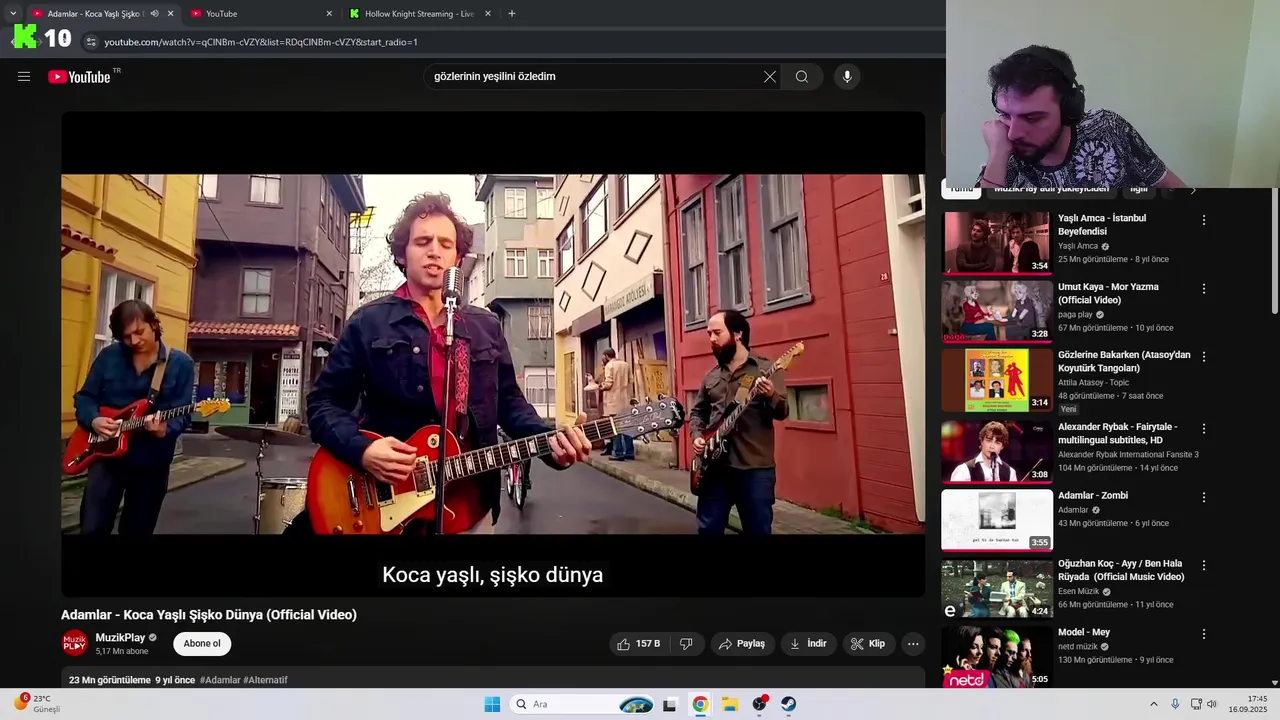
Task: Close the second YouTube browser tab
Action: (x=329, y=14)
